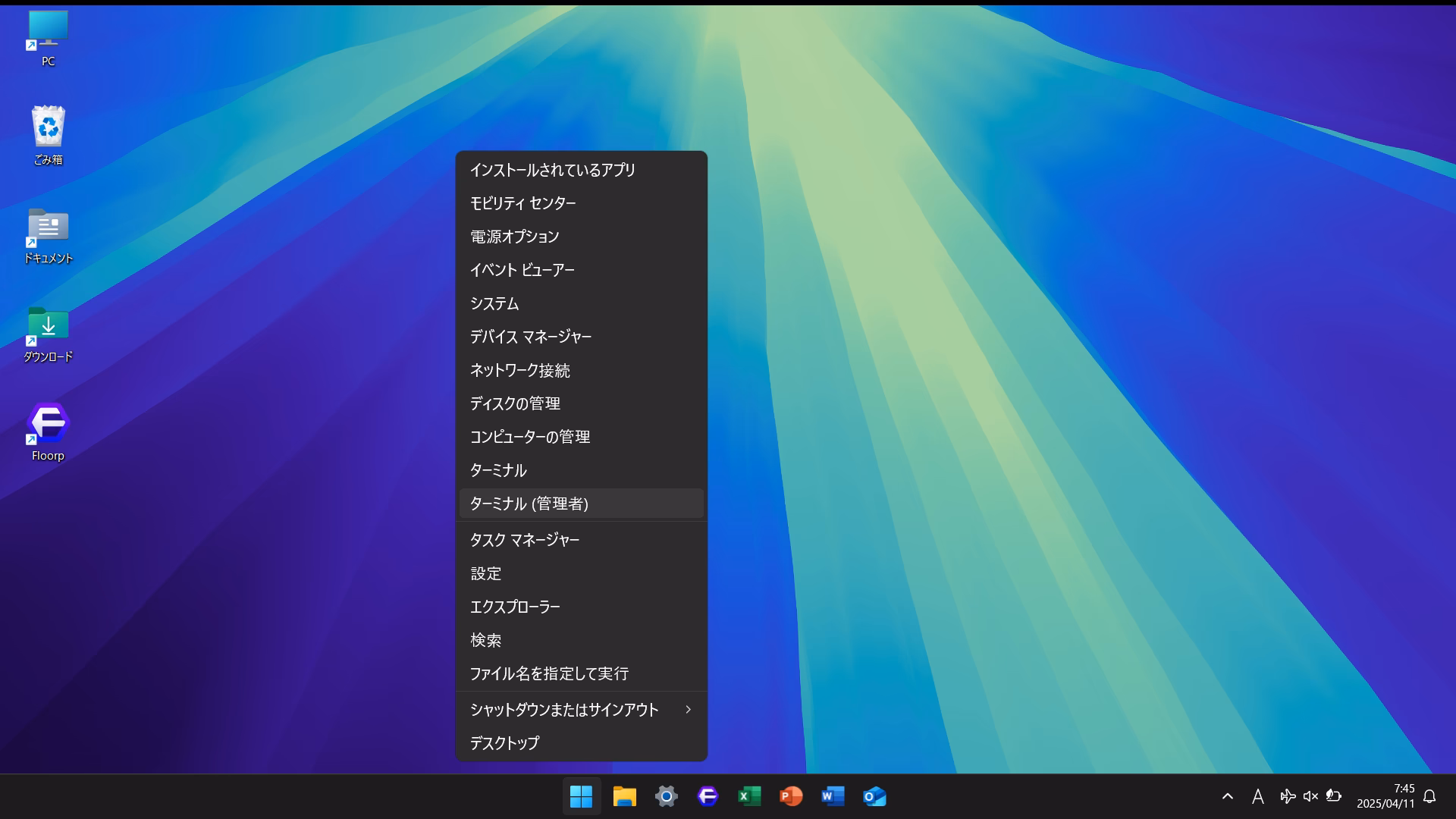Click the Windows Start button
The width and height of the screenshot is (1456, 819).
pos(581,796)
